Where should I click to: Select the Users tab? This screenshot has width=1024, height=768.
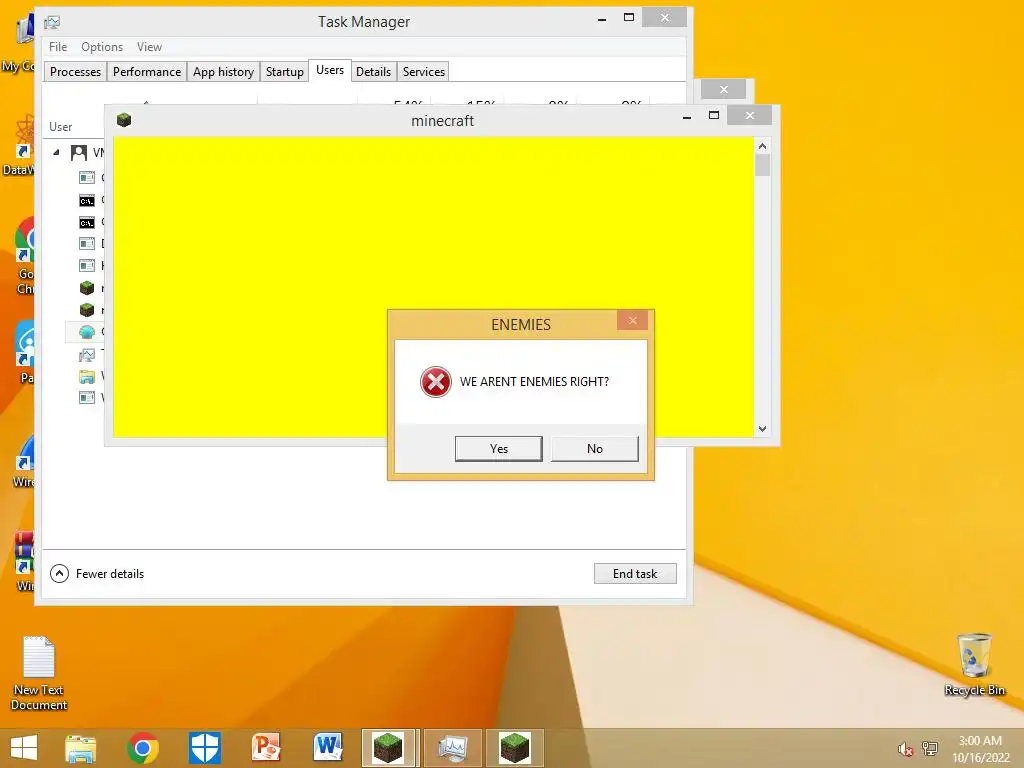(x=330, y=70)
